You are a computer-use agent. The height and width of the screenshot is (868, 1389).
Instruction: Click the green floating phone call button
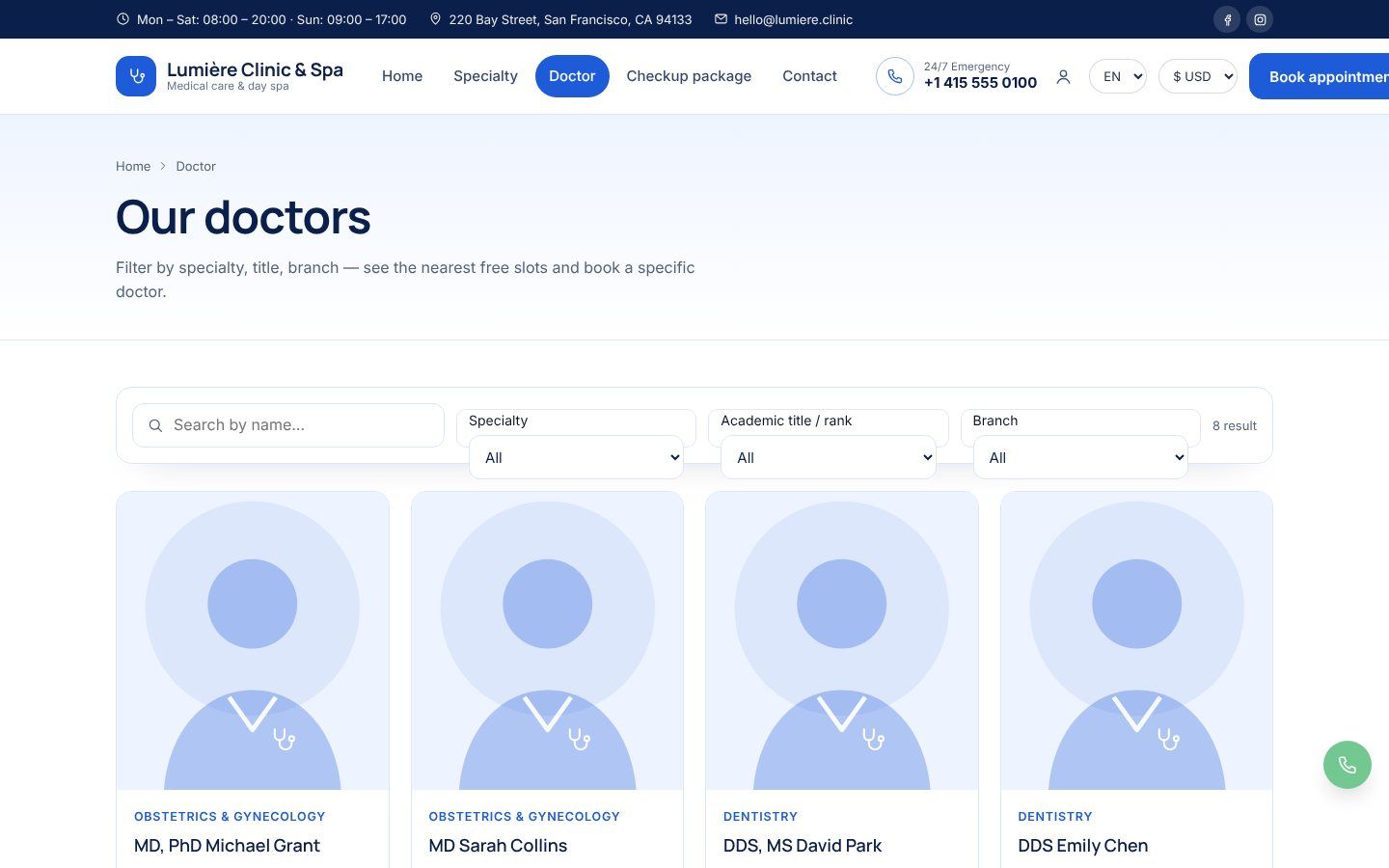(x=1348, y=765)
